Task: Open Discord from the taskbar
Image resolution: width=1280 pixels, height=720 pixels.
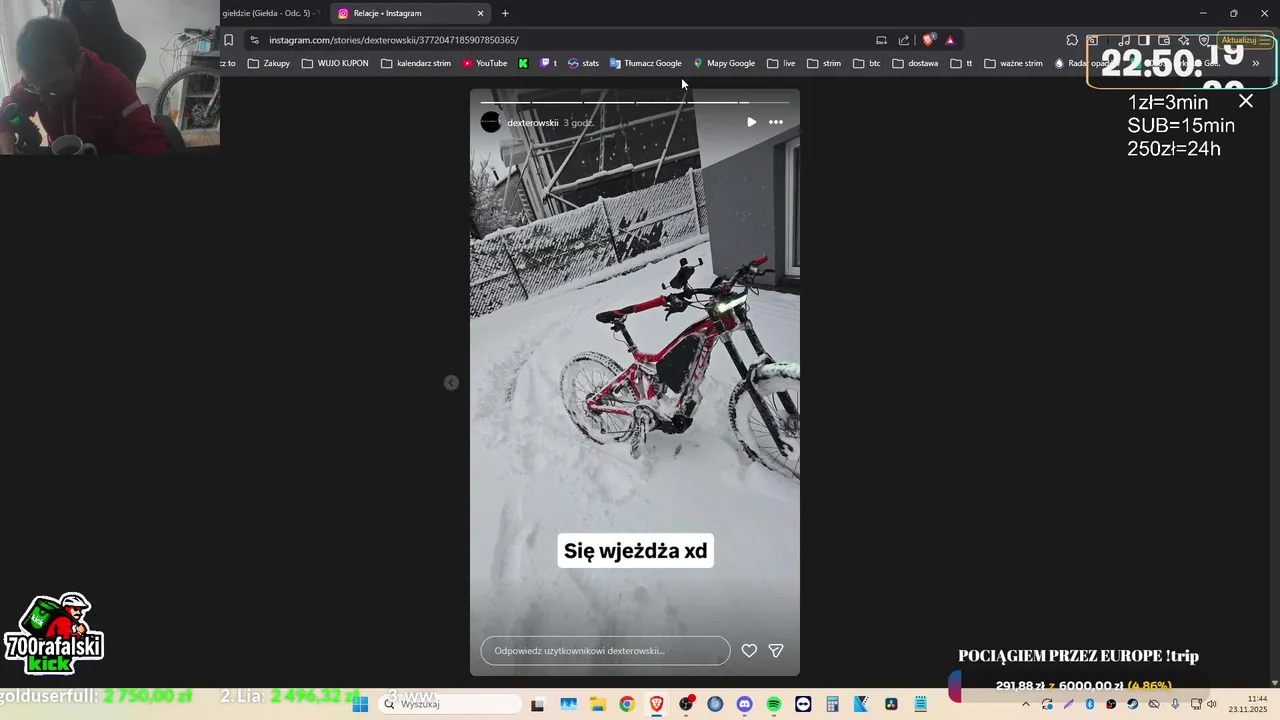Action: pyautogui.click(x=744, y=704)
